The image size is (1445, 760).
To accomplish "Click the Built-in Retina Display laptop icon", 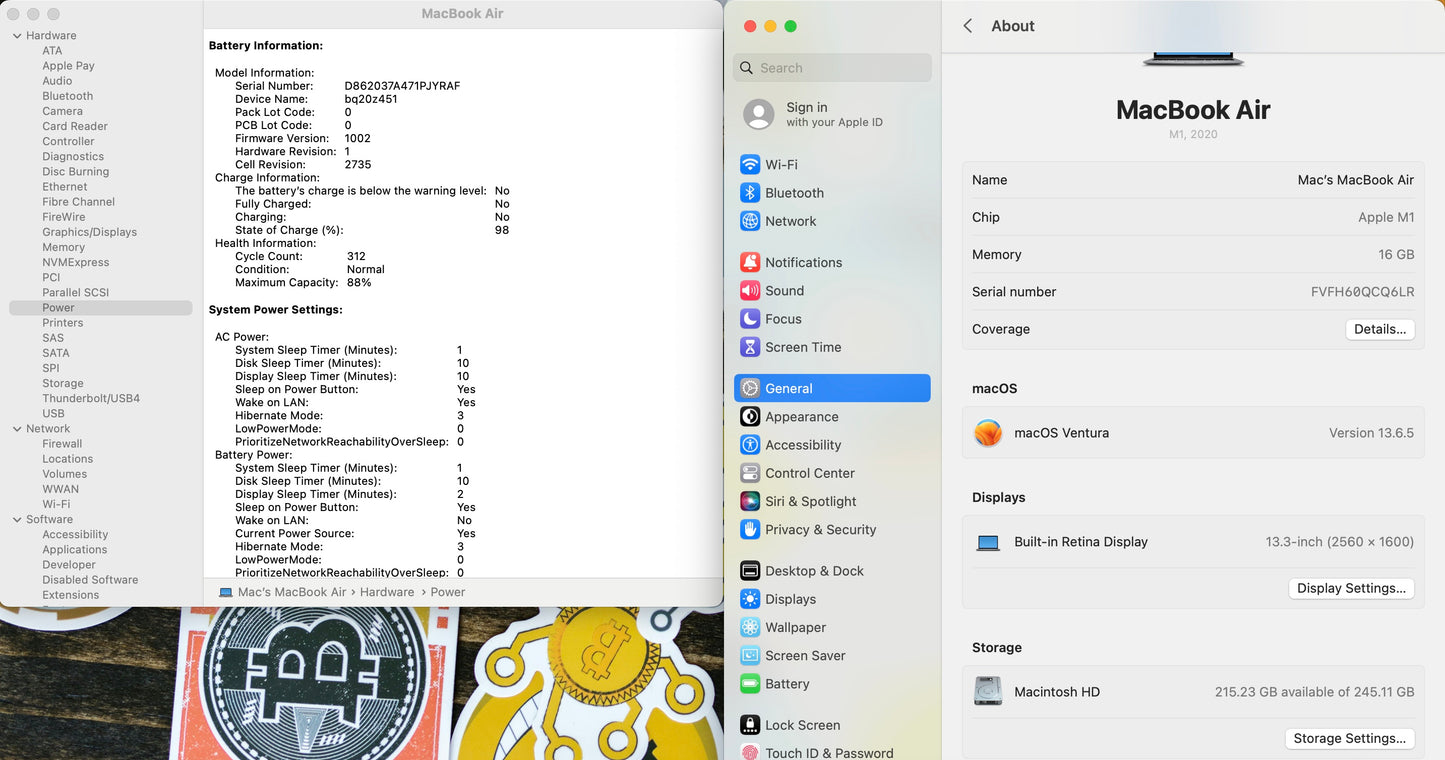I will tap(988, 542).
